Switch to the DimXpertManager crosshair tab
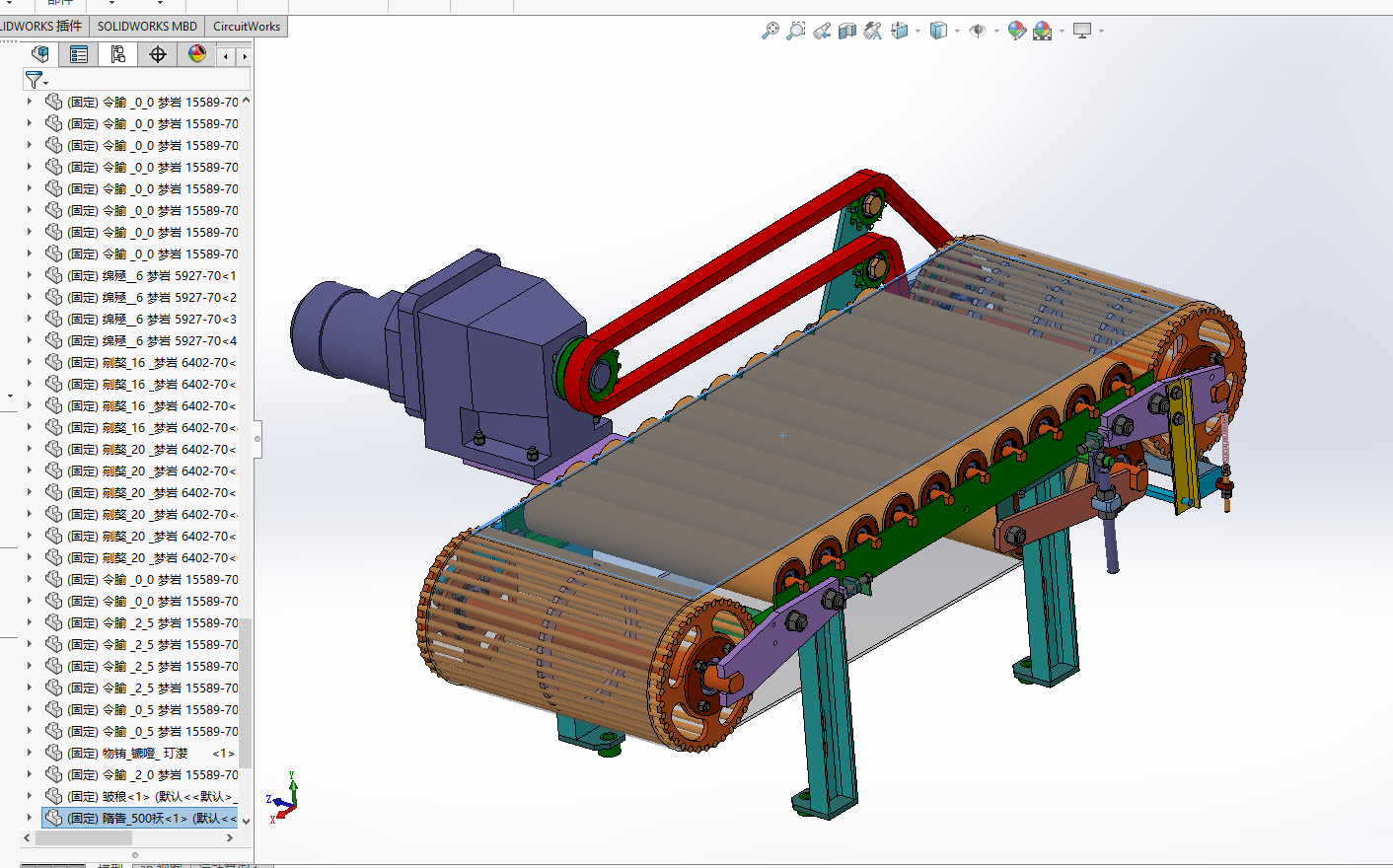The width and height of the screenshot is (1393, 868). click(158, 54)
